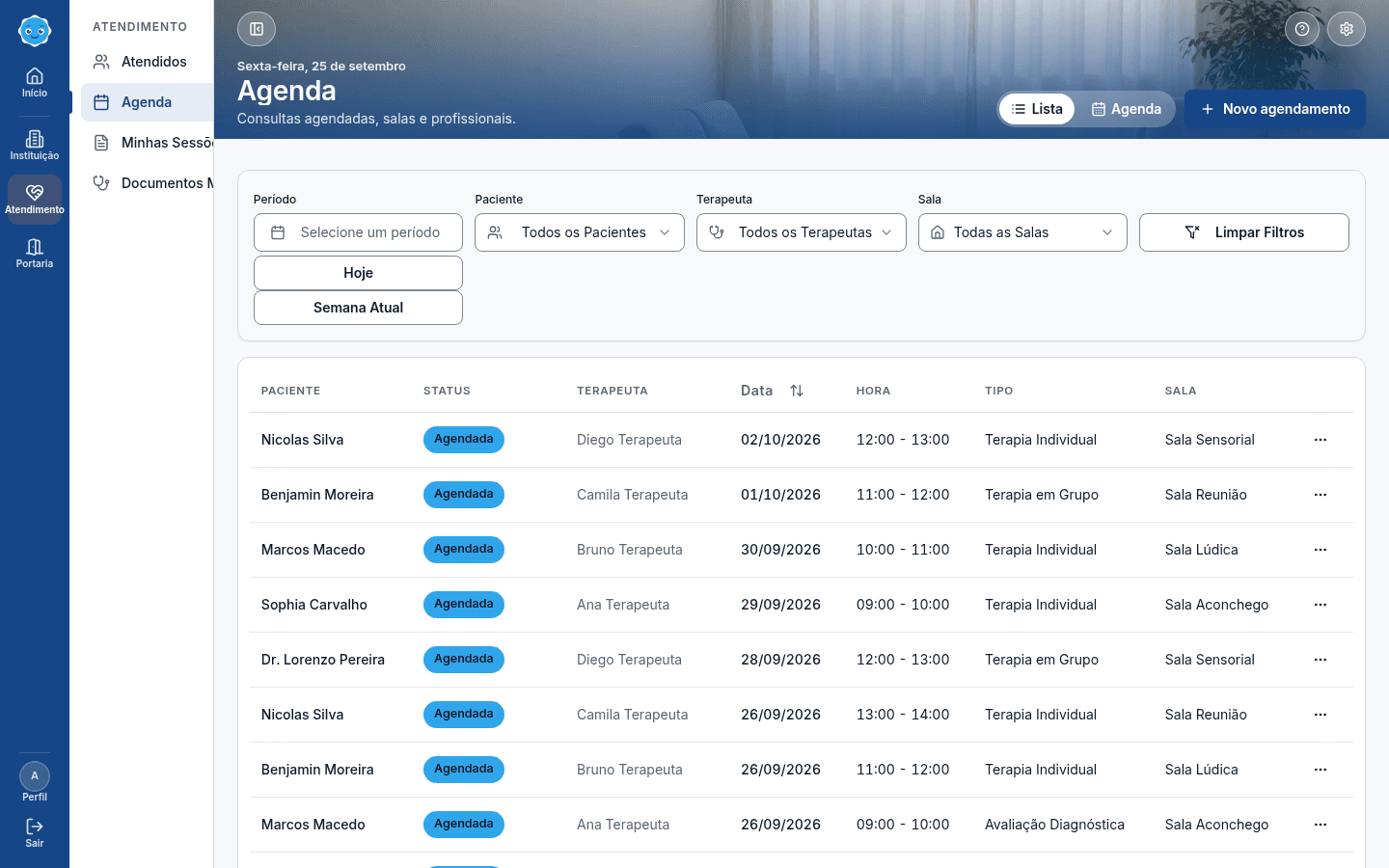The height and width of the screenshot is (868, 1389).
Task: Open the Atendimento section
Action: coord(35,200)
